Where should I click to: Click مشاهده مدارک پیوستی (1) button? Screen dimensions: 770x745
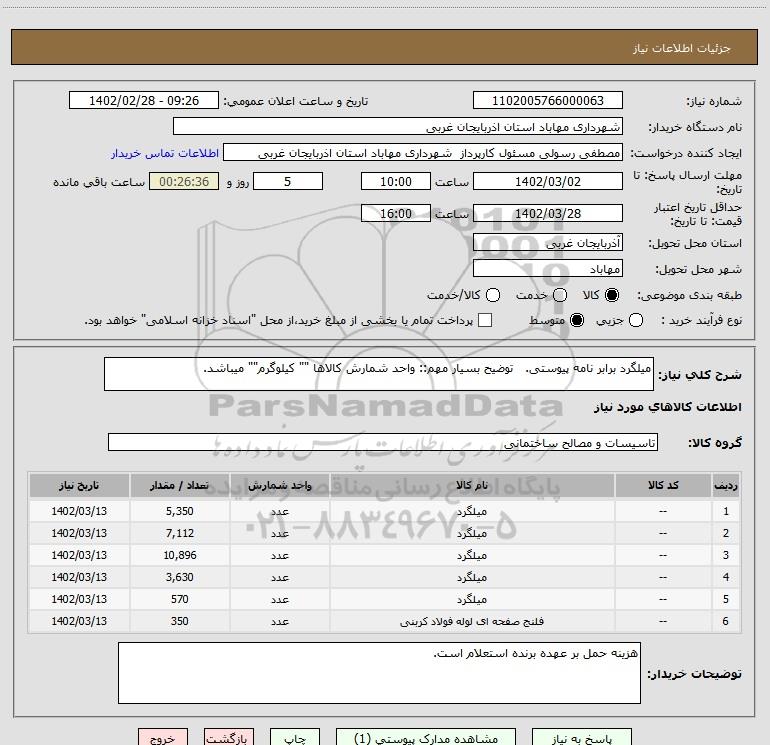pyautogui.click(x=426, y=737)
